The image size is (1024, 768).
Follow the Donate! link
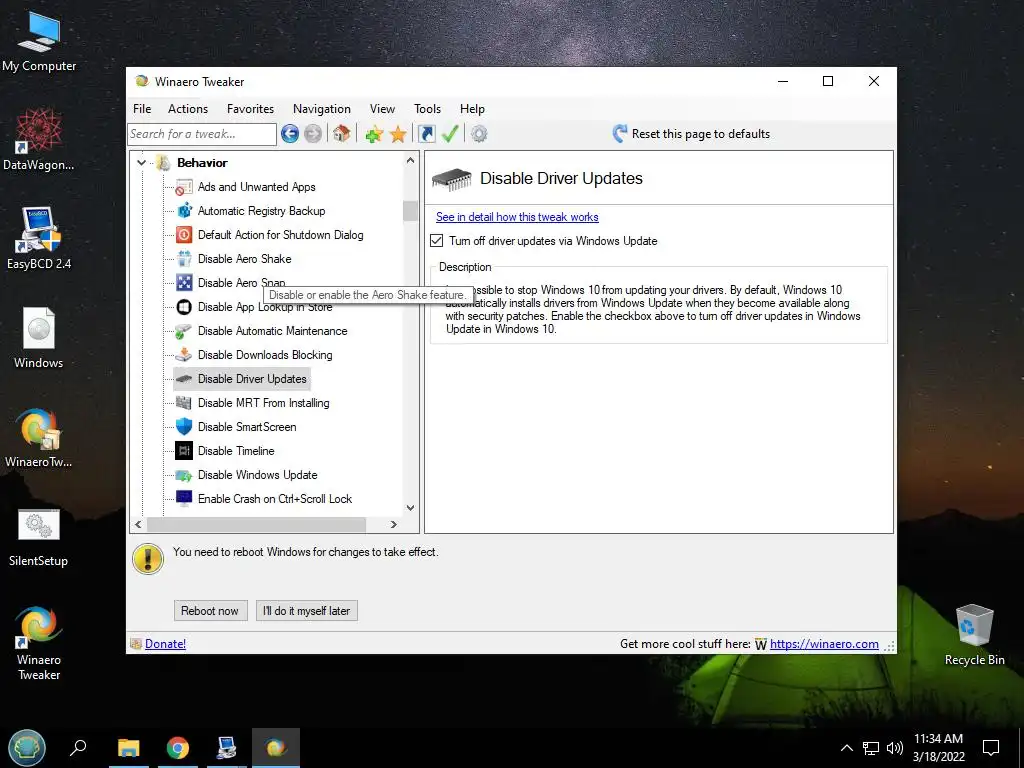(165, 644)
